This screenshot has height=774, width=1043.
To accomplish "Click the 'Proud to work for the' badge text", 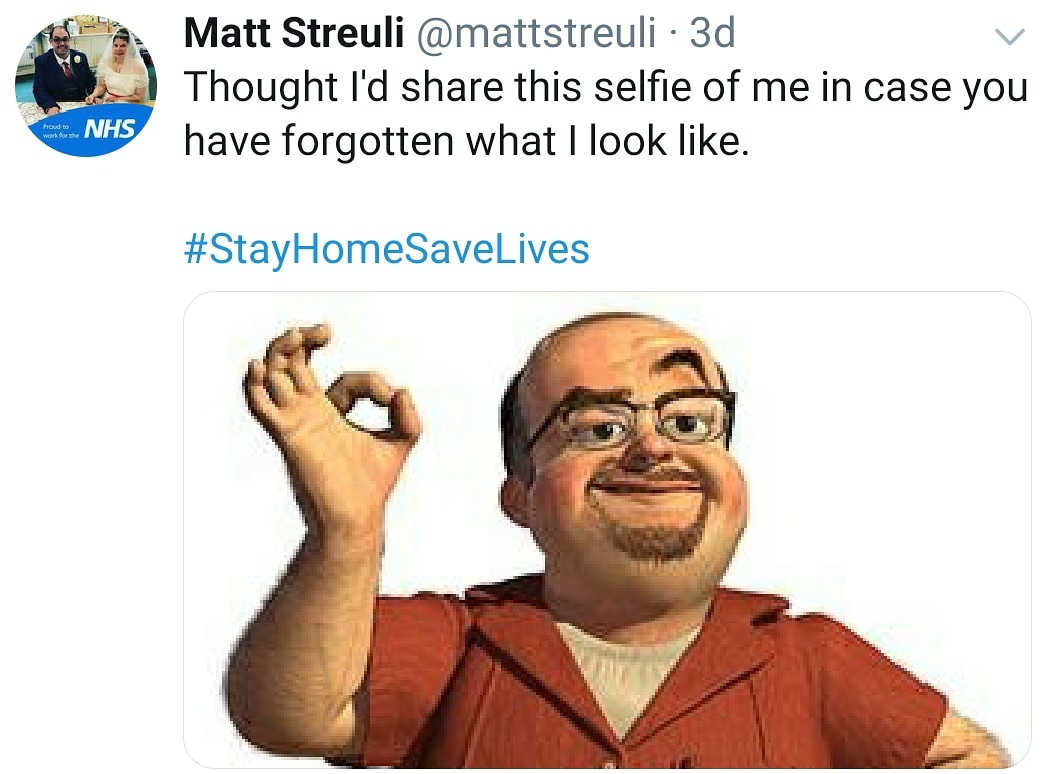I will tap(61, 130).
